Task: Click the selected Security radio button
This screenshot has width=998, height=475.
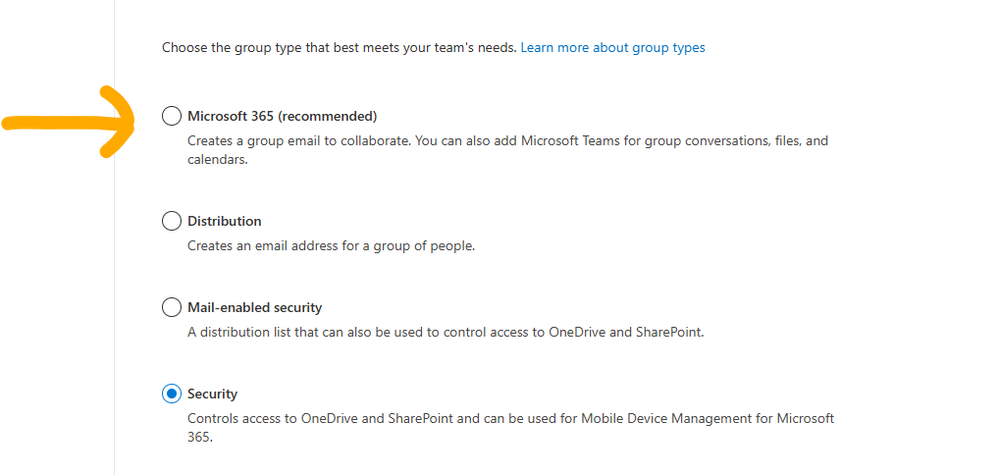Action: click(x=171, y=394)
